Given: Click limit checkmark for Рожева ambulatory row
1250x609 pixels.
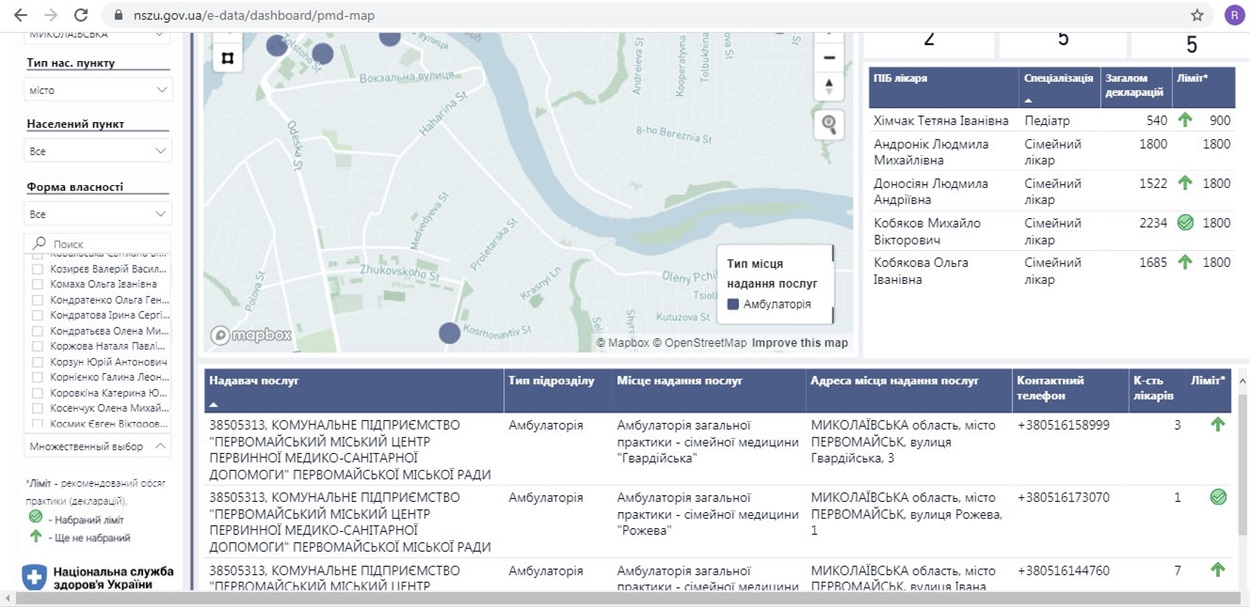Looking at the screenshot, I should (x=1217, y=496).
